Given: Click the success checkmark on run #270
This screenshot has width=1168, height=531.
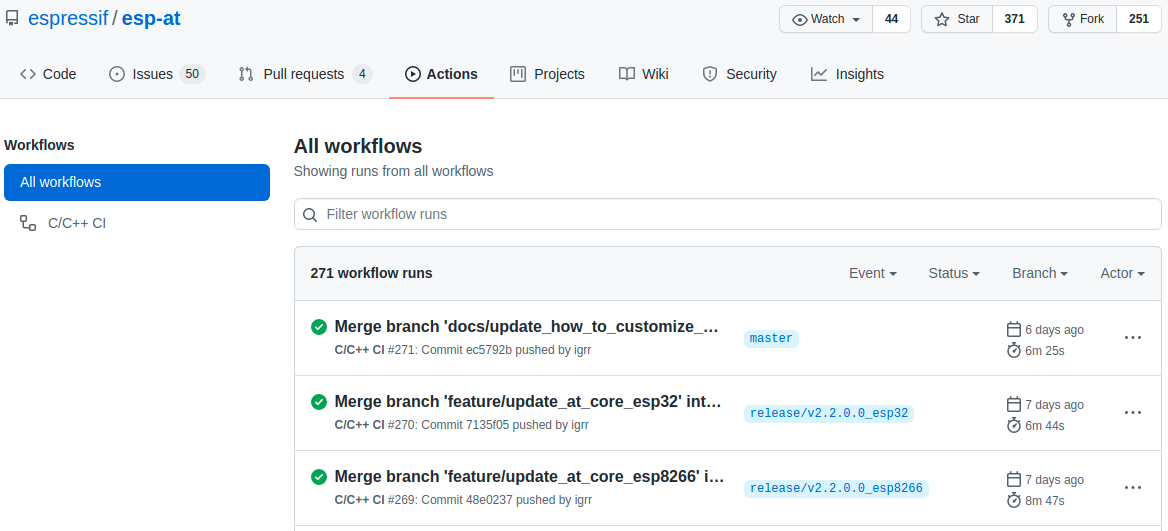Looking at the screenshot, I should click(319, 402).
